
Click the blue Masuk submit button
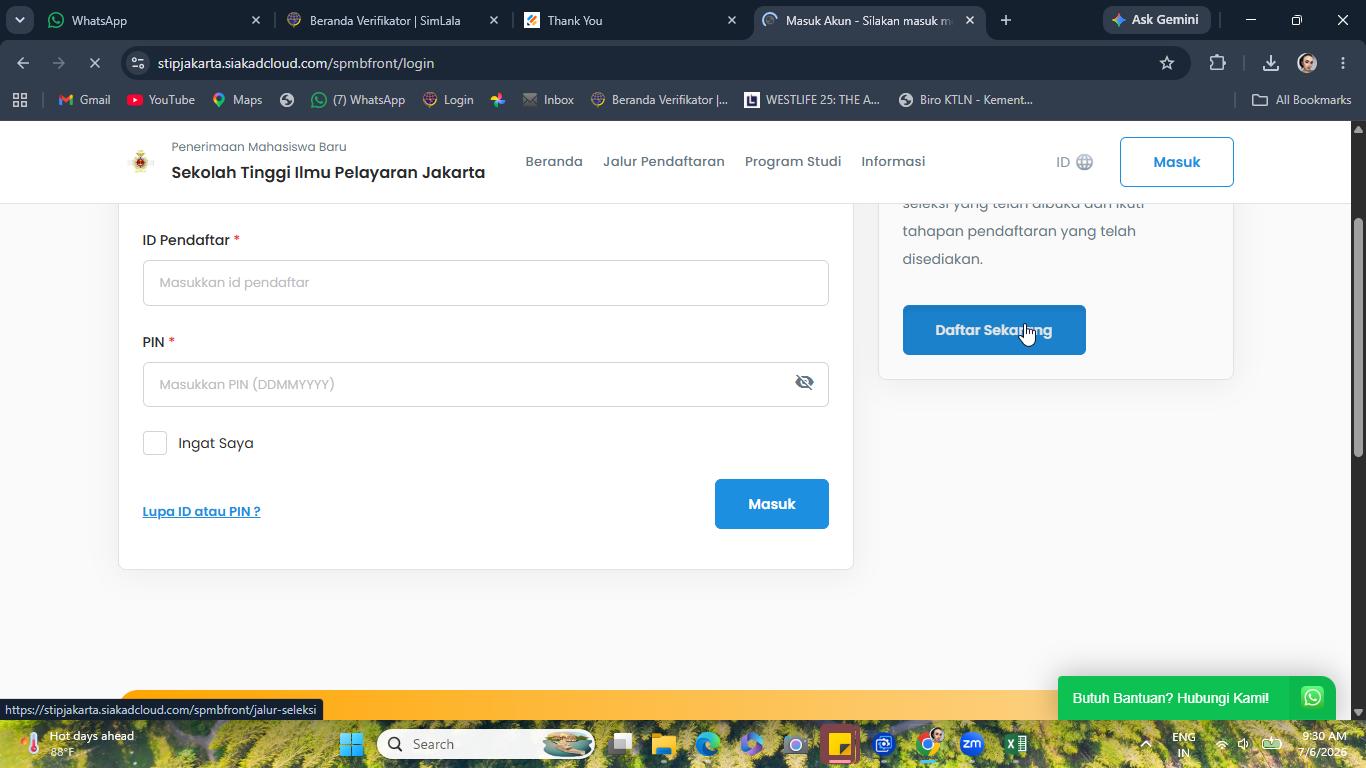click(x=772, y=504)
